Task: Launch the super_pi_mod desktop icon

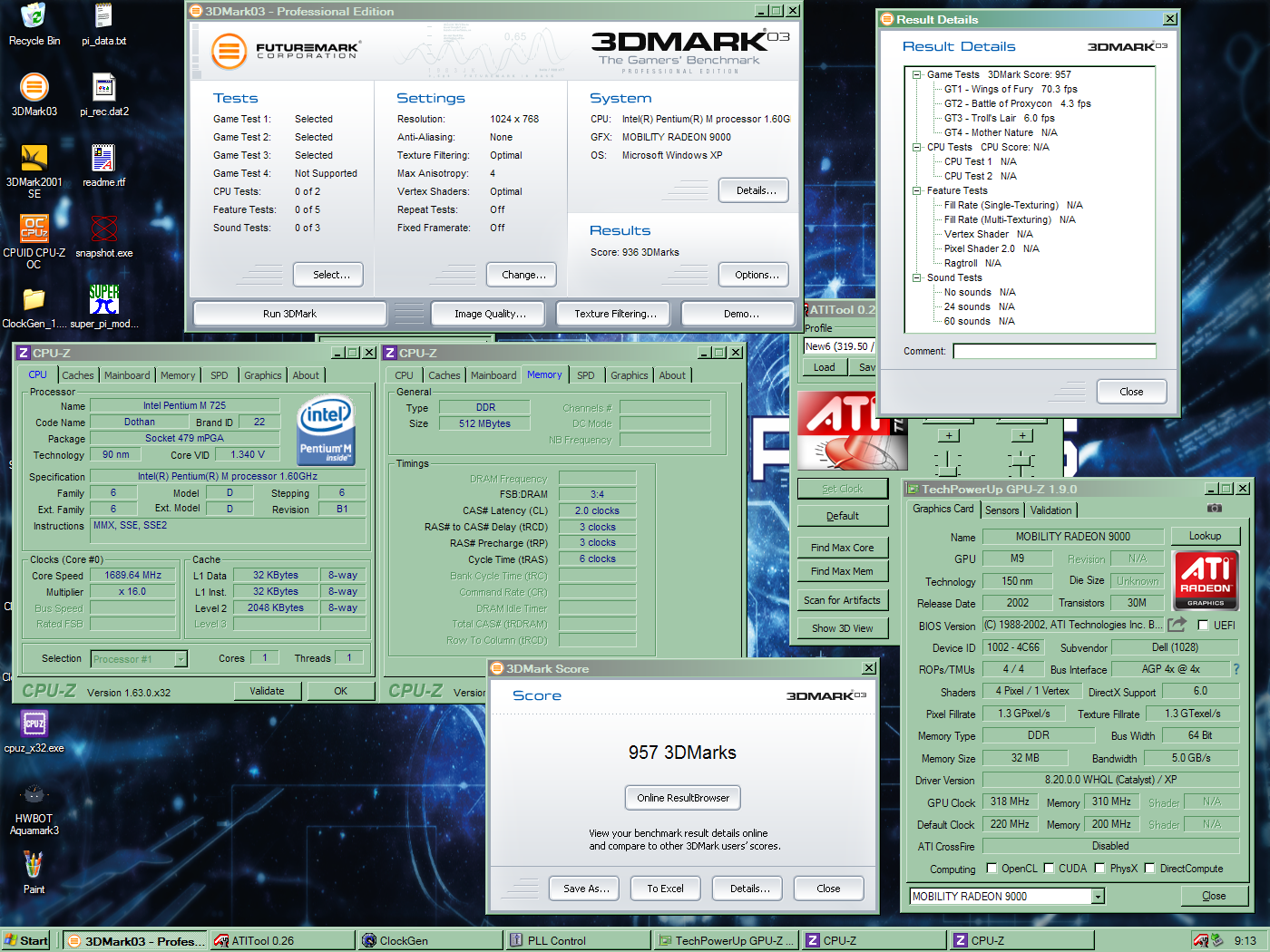Action: click(x=103, y=299)
